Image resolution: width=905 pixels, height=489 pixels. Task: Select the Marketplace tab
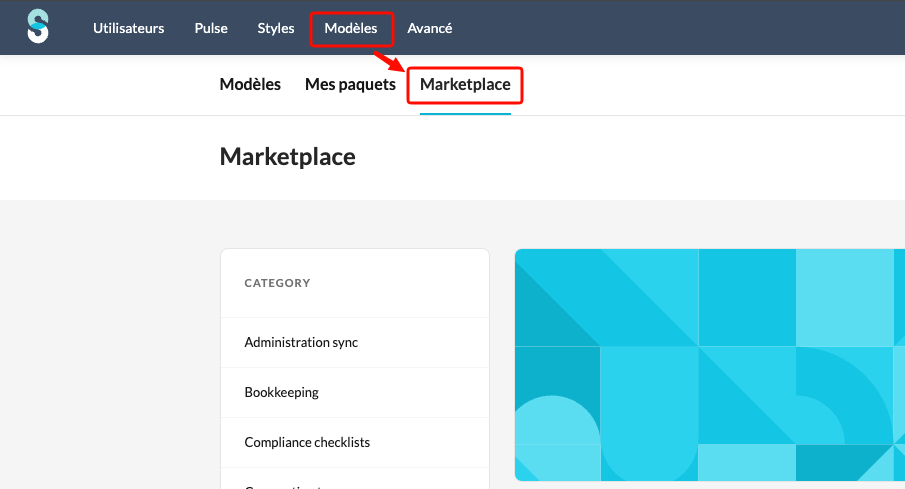click(465, 84)
